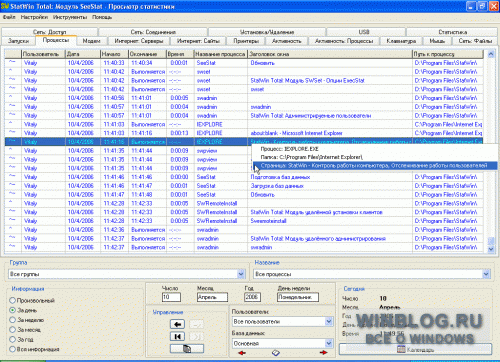Select the Произвольный period option
This screenshot has height=362, width=500.
pyautogui.click(x=32, y=300)
